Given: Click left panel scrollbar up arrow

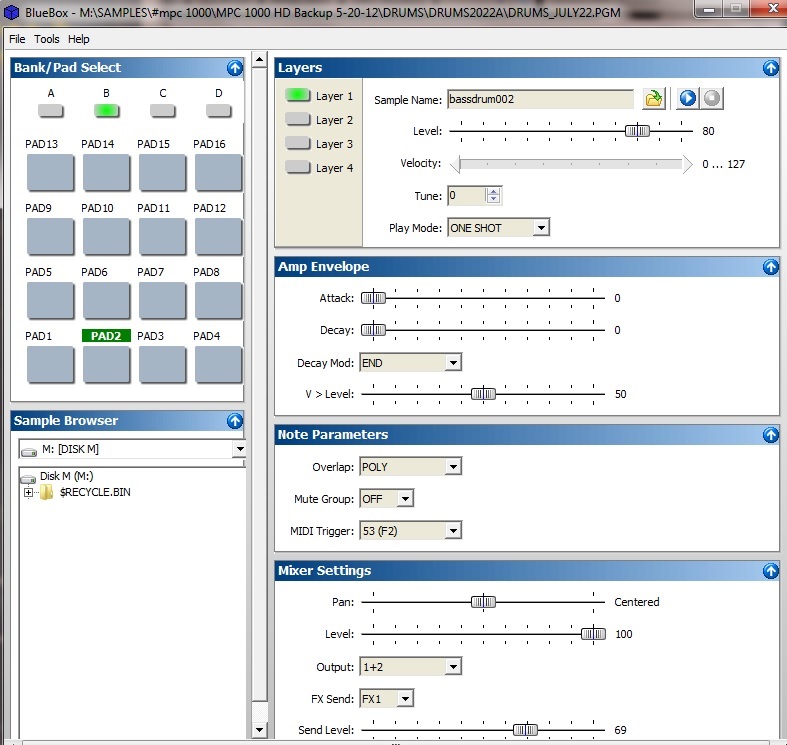Looking at the screenshot, I should coord(259,60).
